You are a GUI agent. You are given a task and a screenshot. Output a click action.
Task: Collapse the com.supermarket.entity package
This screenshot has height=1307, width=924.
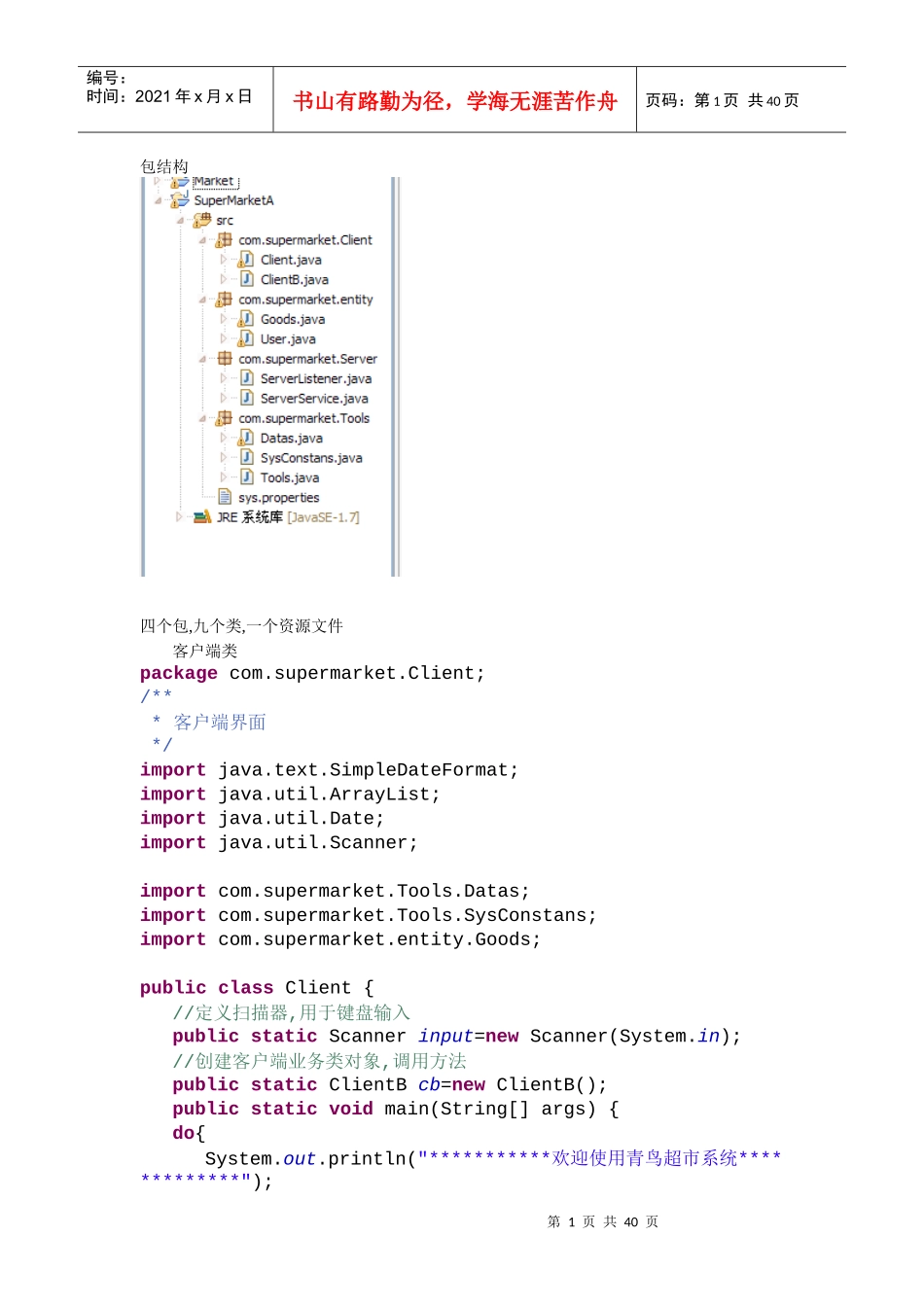point(202,300)
